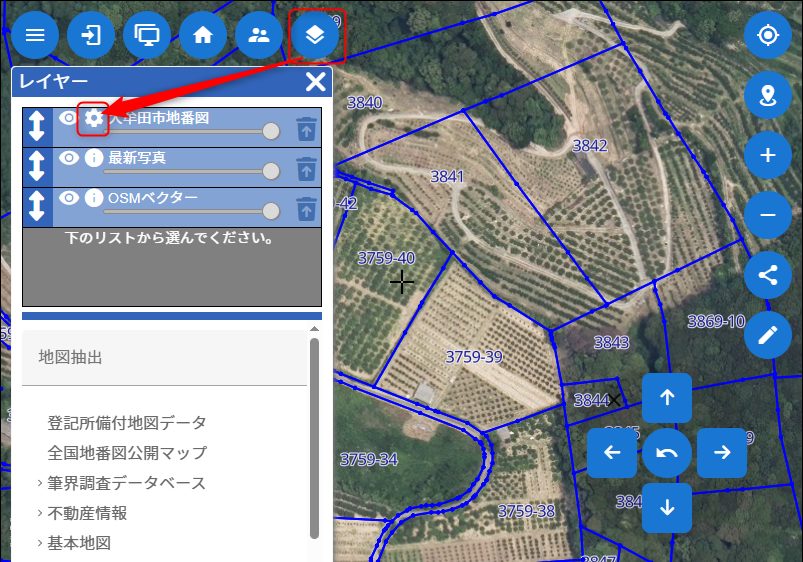Screen dimensions: 803x562
Task: Toggle visibility eye of 最新写真 layer
Action: [x=69, y=157]
